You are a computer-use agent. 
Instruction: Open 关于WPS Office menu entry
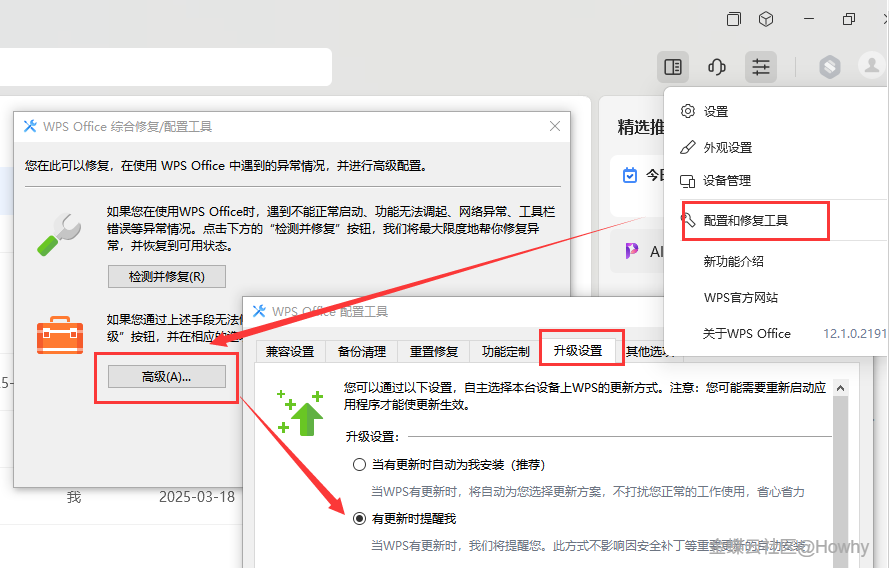tap(746, 334)
